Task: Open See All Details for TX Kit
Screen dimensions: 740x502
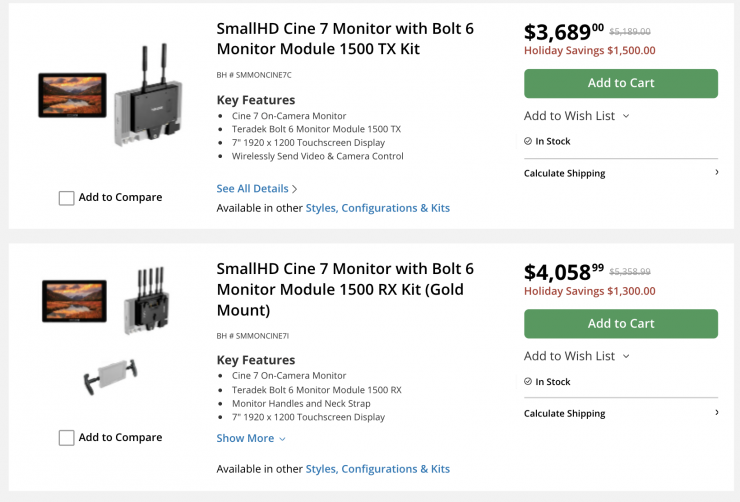Action: point(257,188)
